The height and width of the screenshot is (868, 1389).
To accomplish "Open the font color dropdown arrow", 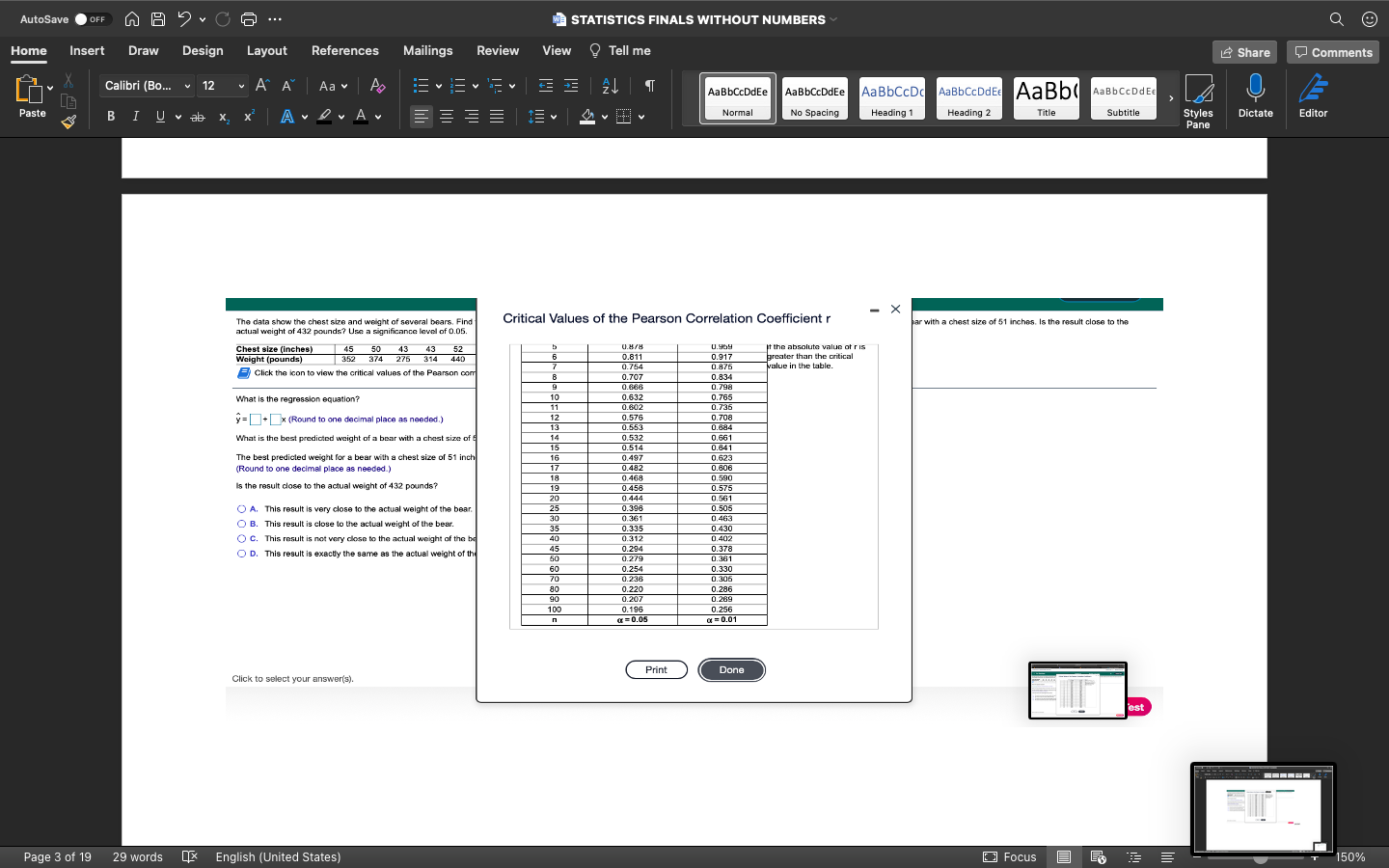I will (378, 117).
